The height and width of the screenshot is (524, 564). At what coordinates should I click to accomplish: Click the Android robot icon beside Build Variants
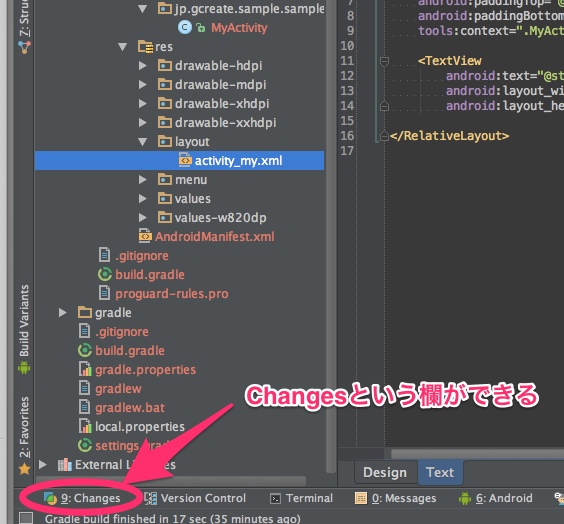(x=24, y=368)
